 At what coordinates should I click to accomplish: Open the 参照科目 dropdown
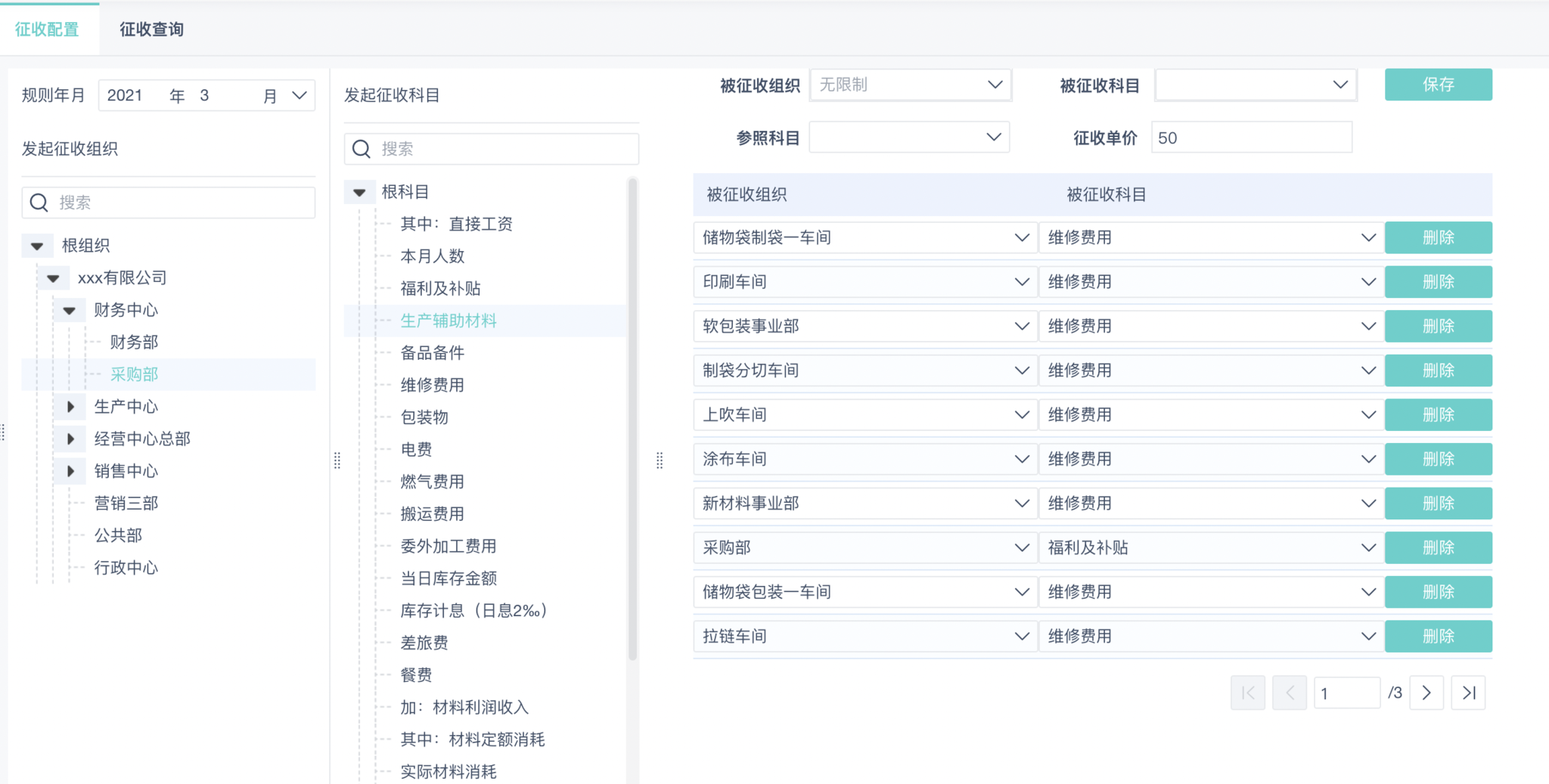click(908, 138)
